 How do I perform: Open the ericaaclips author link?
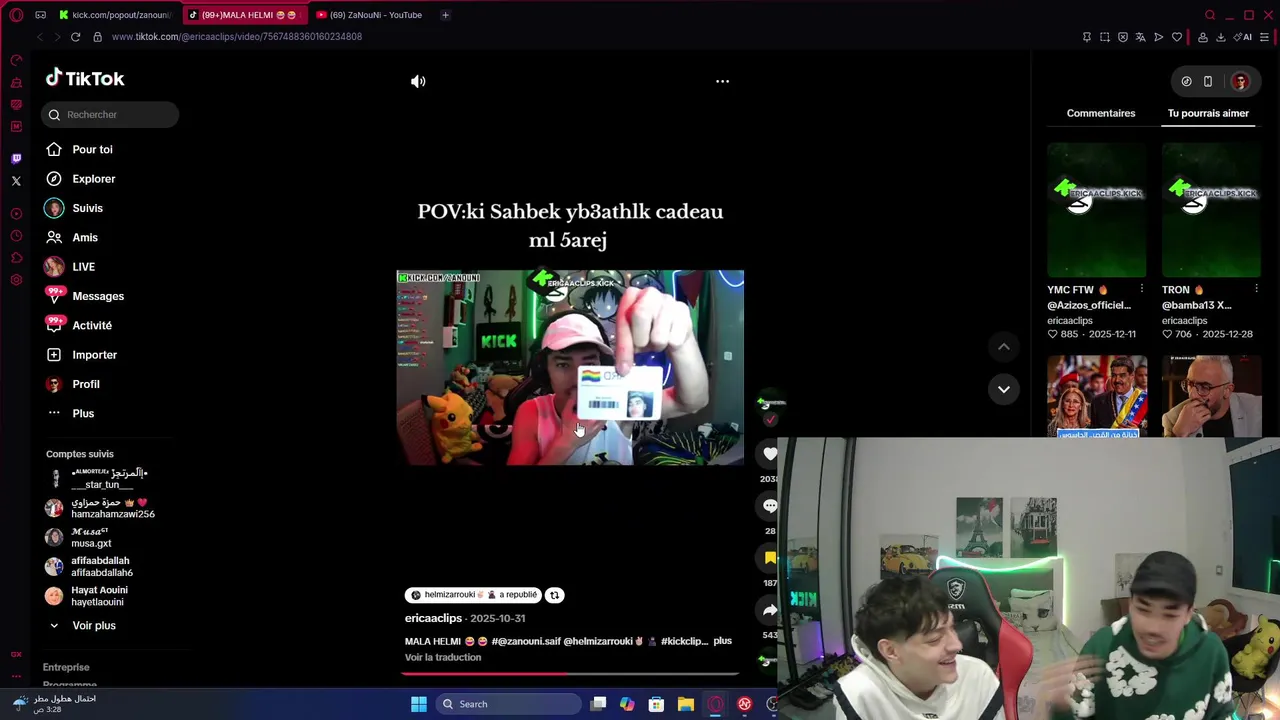coord(433,618)
